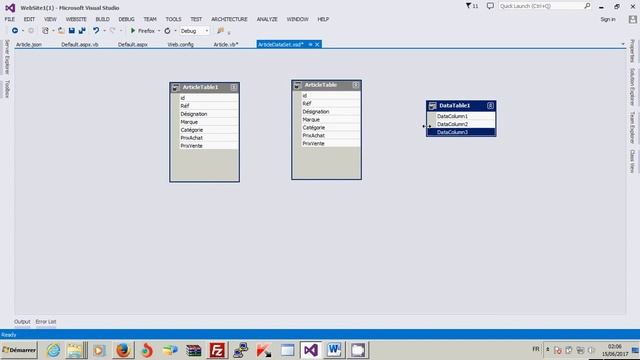Switch to the Article.json tab

point(29,44)
